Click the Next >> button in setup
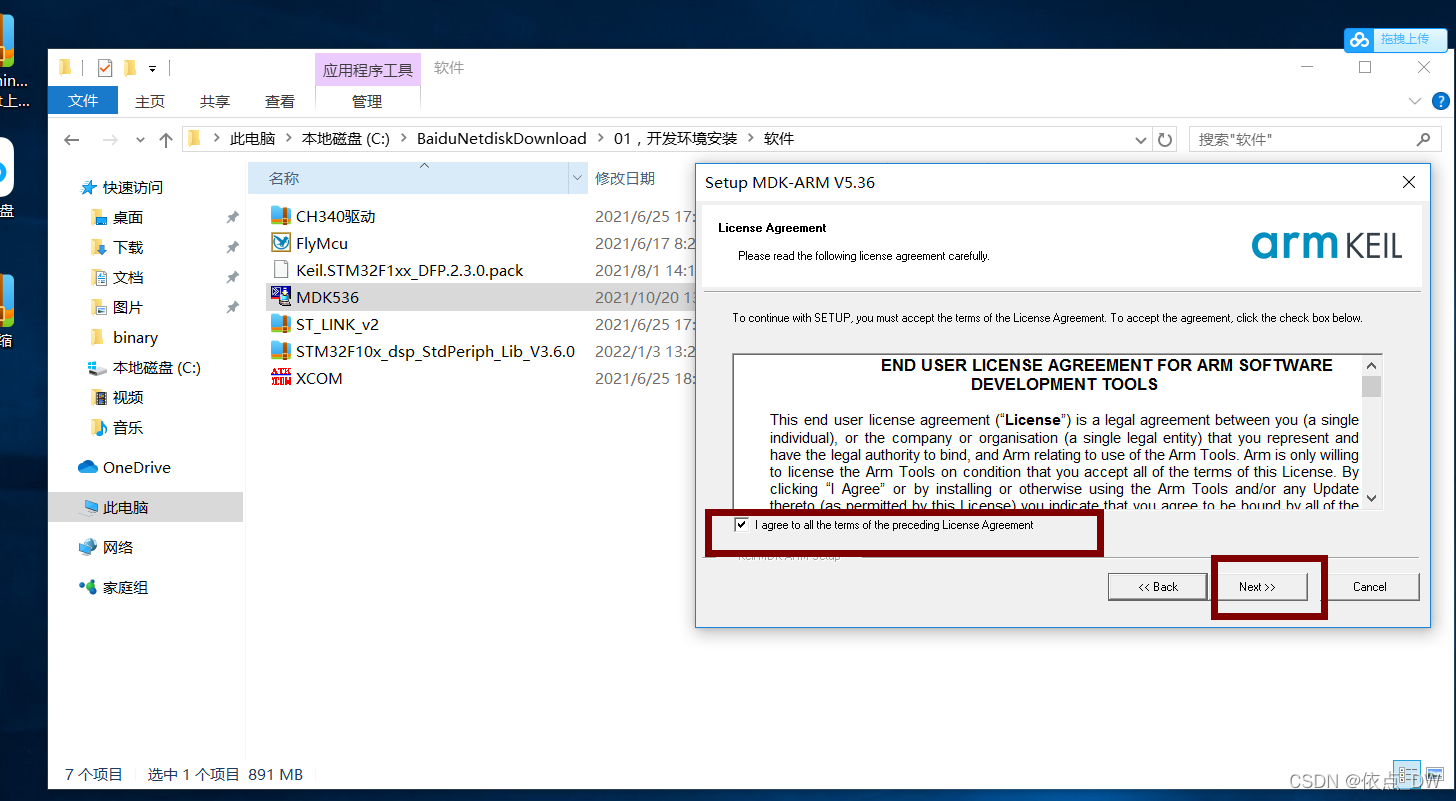Viewport: 1456px width, 801px height. [1258, 587]
